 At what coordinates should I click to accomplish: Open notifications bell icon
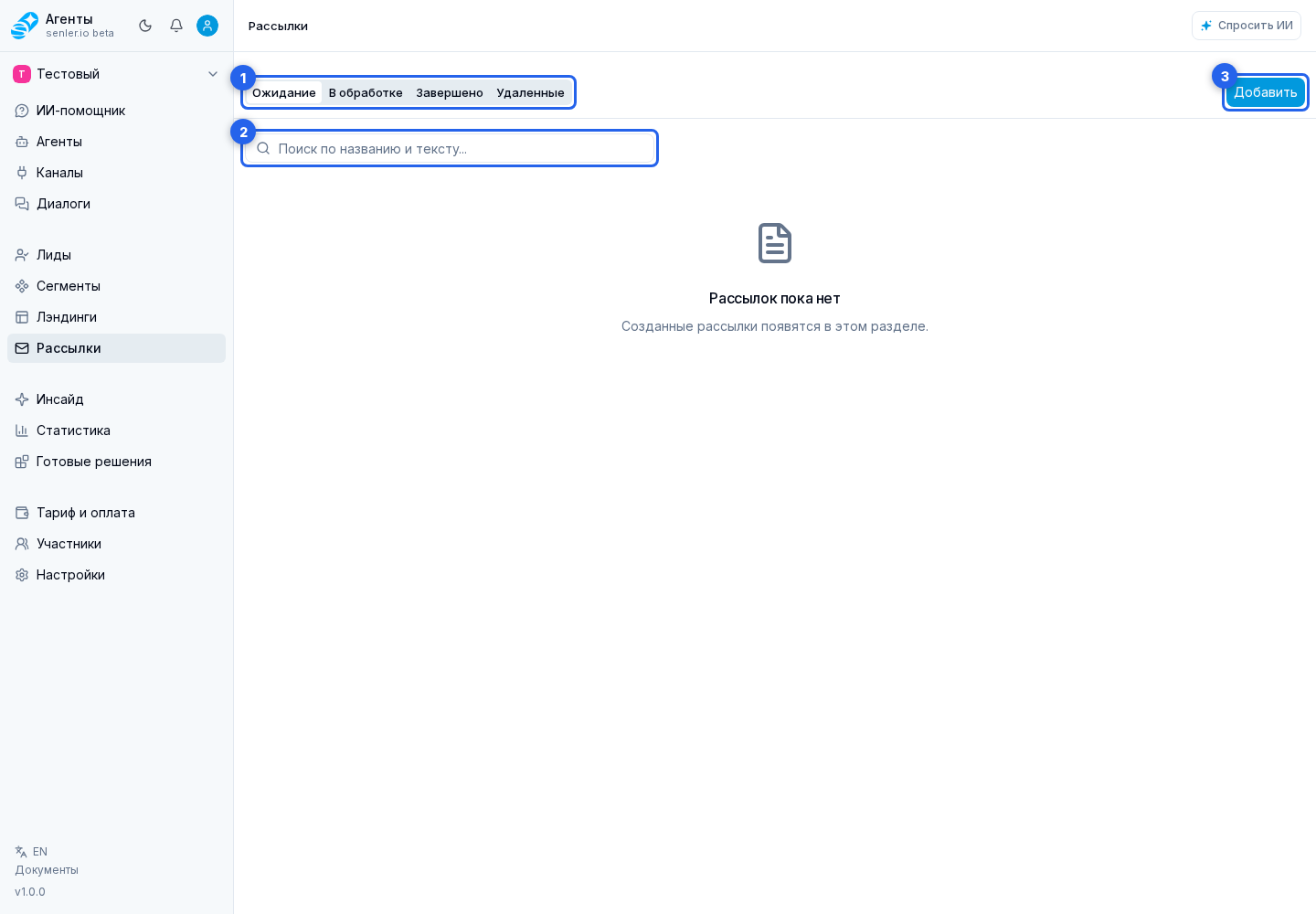pos(176,26)
